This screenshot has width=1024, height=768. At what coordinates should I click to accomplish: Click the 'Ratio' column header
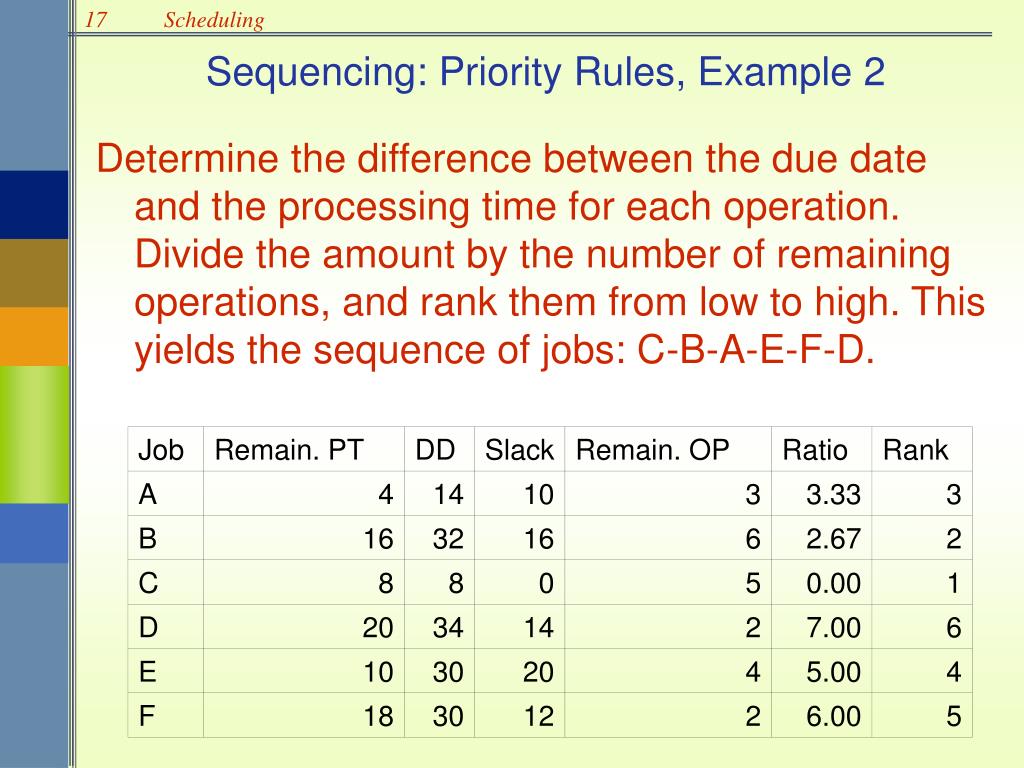pyautogui.click(x=822, y=449)
